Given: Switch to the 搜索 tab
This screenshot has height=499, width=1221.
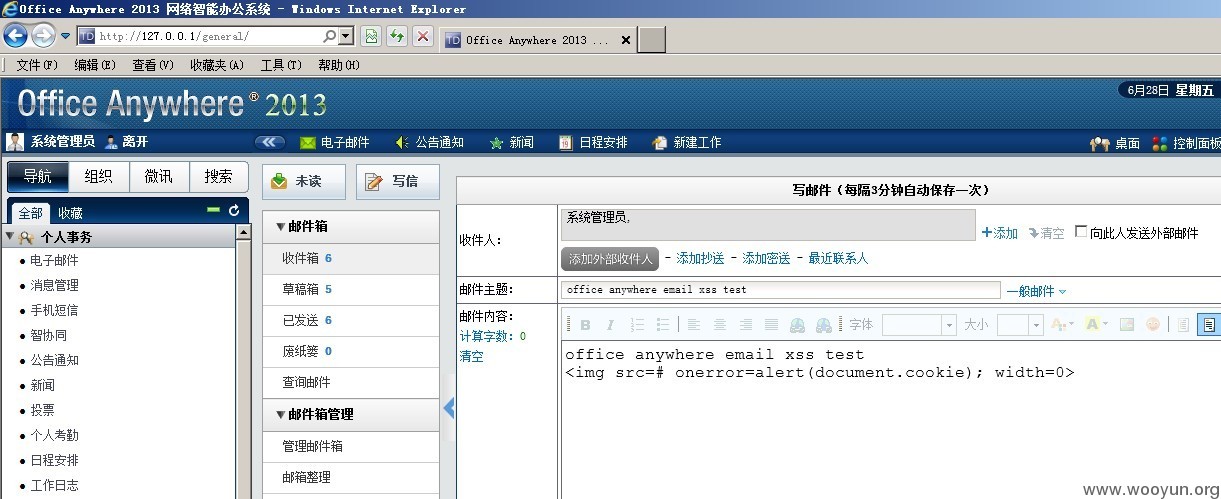Looking at the screenshot, I should point(219,176).
